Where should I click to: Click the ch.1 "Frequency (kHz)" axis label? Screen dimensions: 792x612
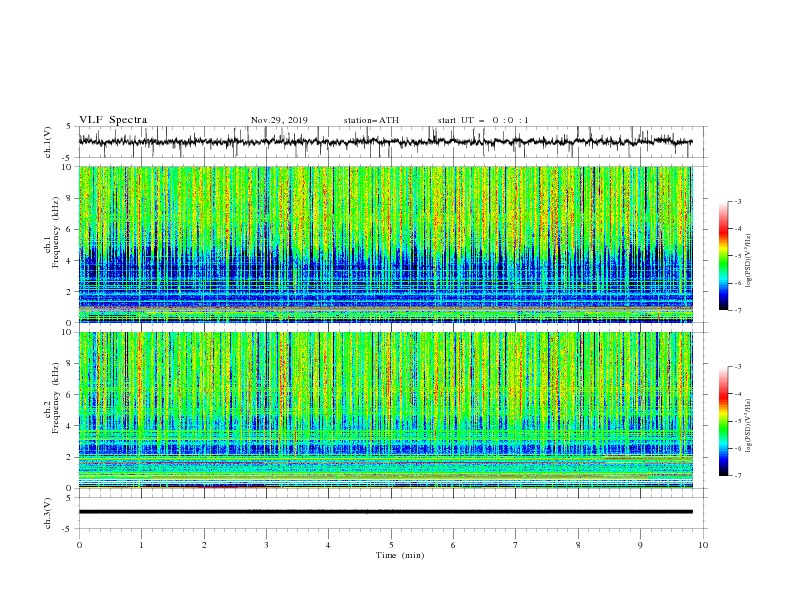(x=56, y=232)
